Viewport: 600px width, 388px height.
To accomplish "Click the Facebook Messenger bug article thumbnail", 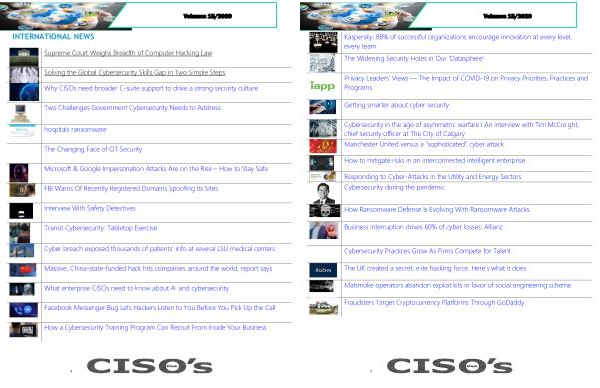I will tap(23, 310).
